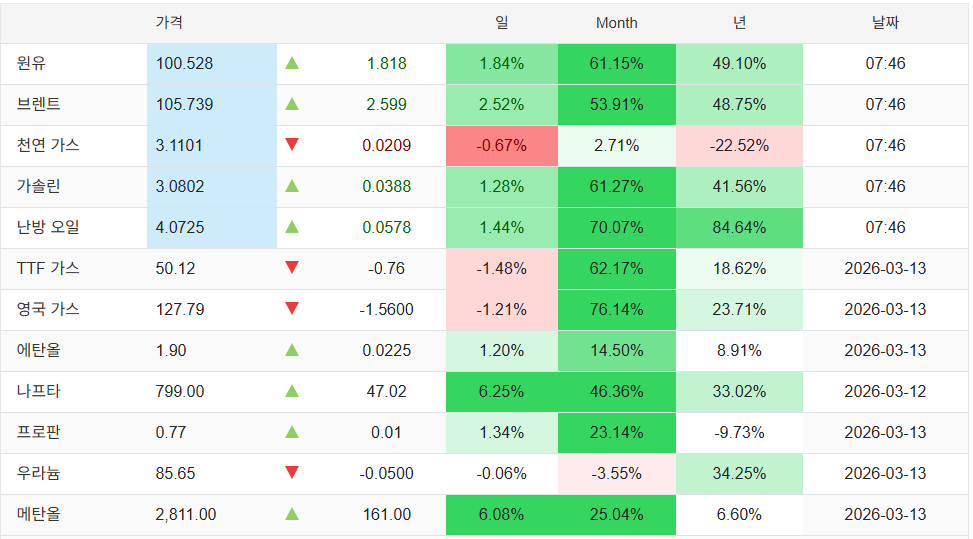Click the red down arrow for TTF 가스
The image size is (973, 539).
[292, 268]
